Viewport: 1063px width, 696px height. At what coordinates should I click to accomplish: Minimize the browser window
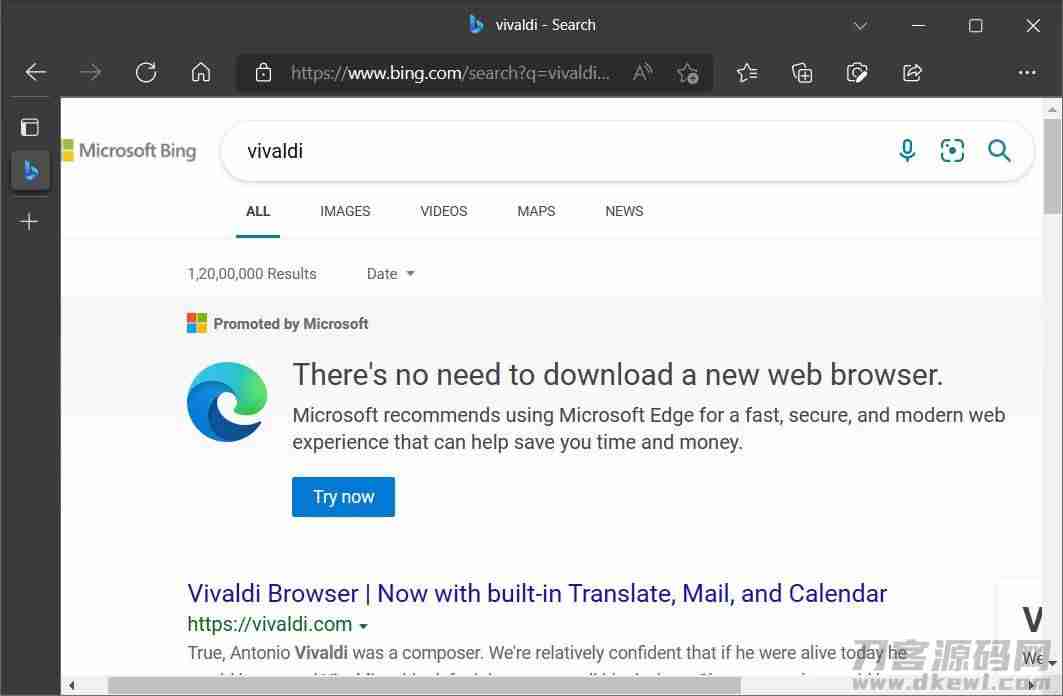pyautogui.click(x=918, y=26)
